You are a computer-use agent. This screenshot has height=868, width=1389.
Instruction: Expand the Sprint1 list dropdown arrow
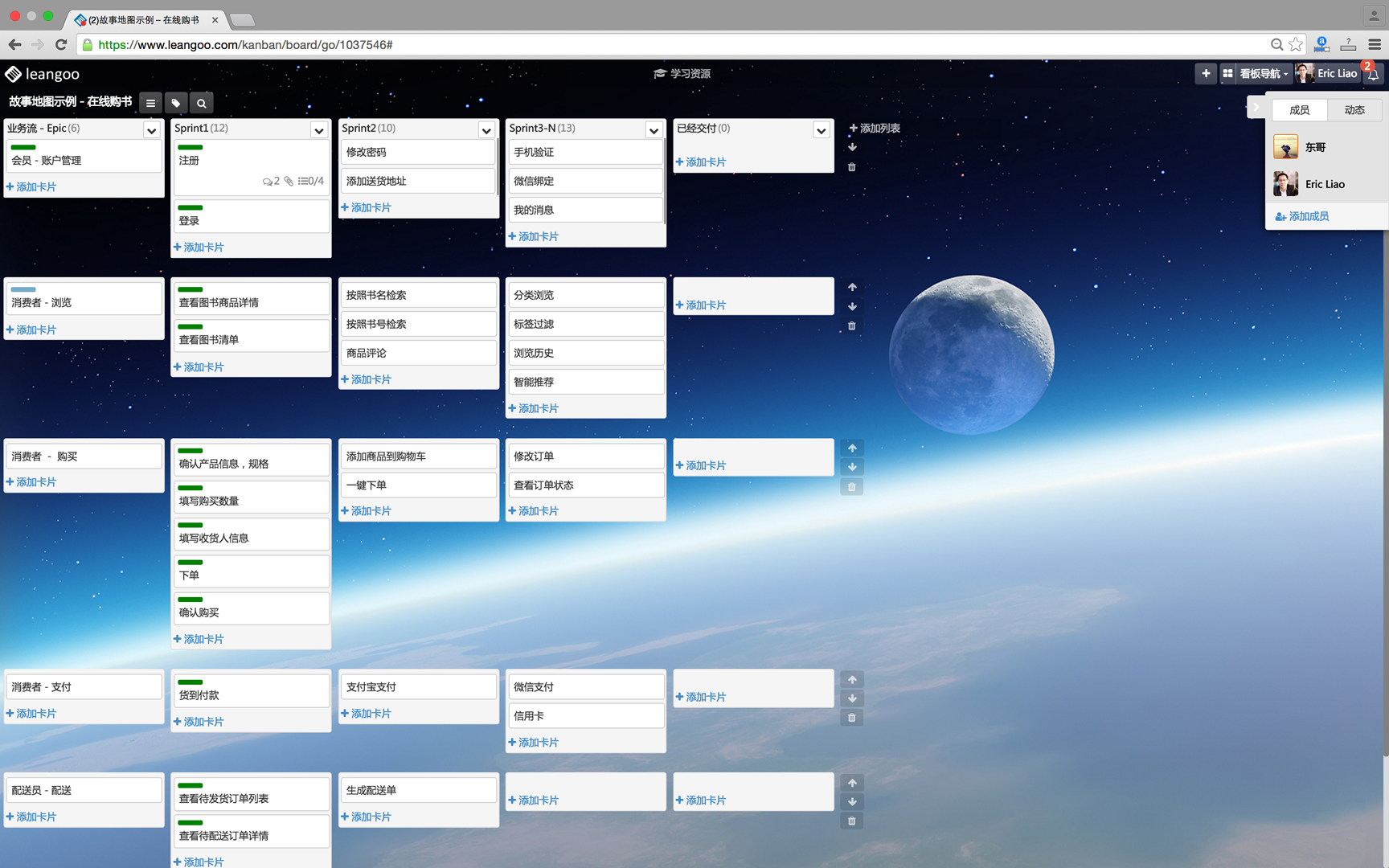point(319,130)
